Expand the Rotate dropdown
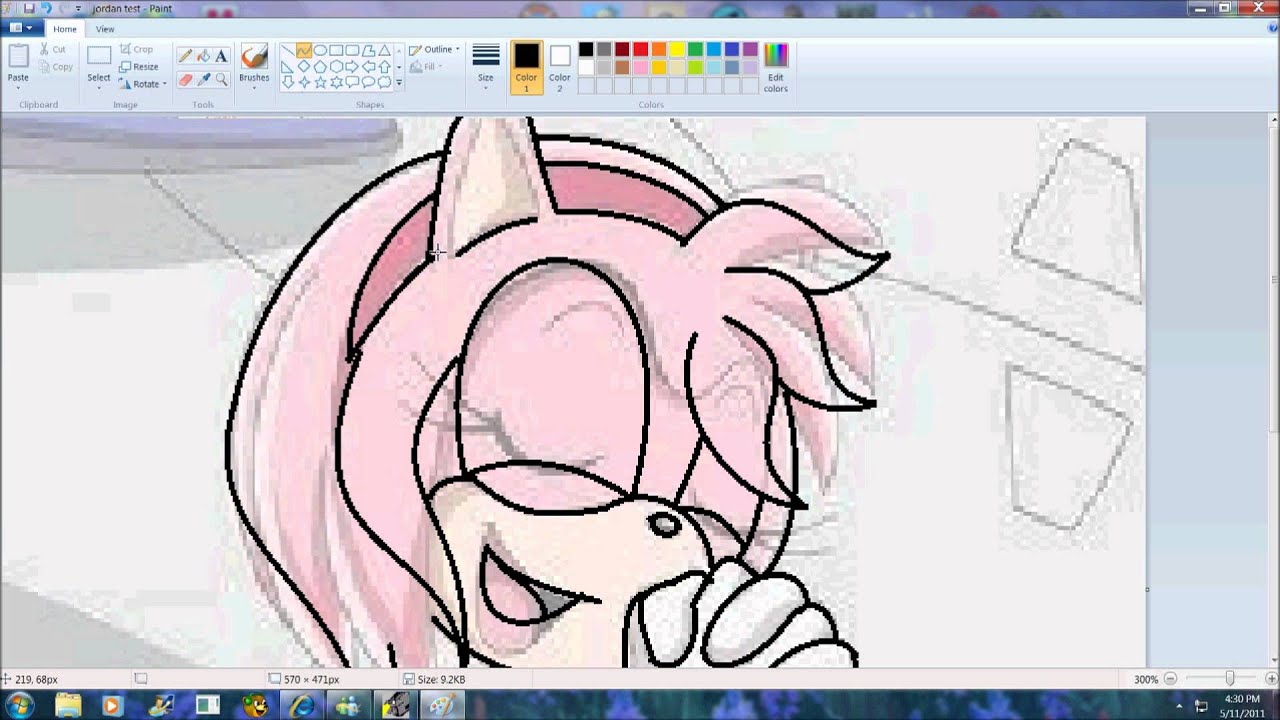 point(164,84)
